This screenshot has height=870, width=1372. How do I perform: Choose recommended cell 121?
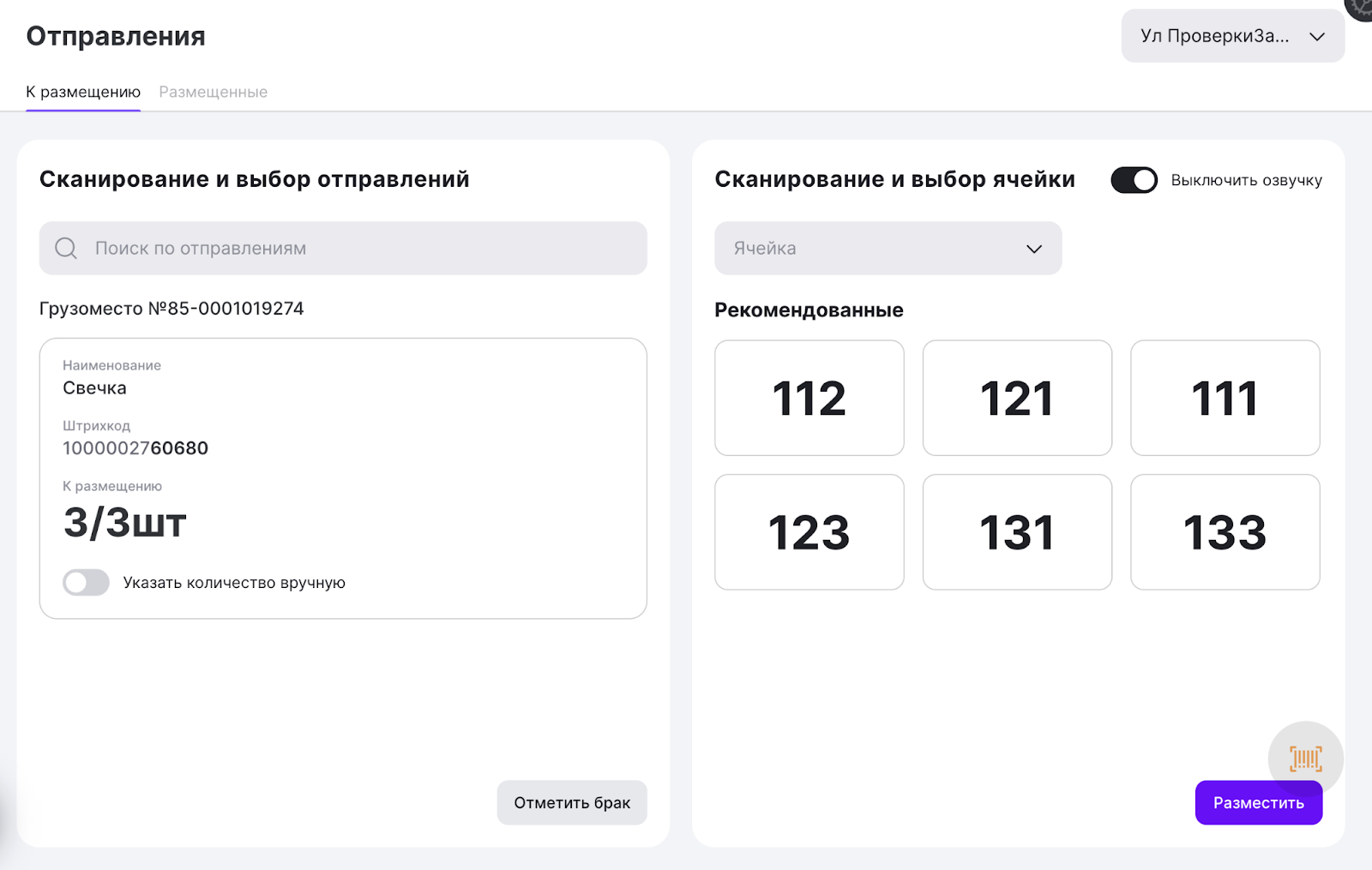[x=1017, y=398]
